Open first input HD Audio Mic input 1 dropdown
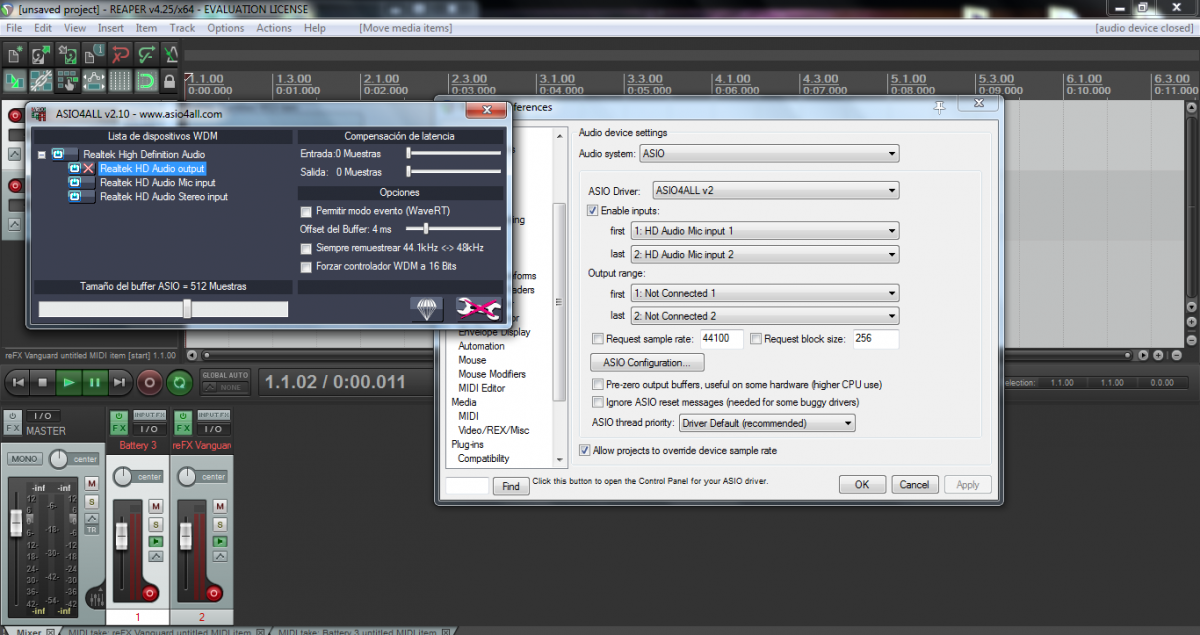Screen dimensions: 1200x635 point(765,231)
